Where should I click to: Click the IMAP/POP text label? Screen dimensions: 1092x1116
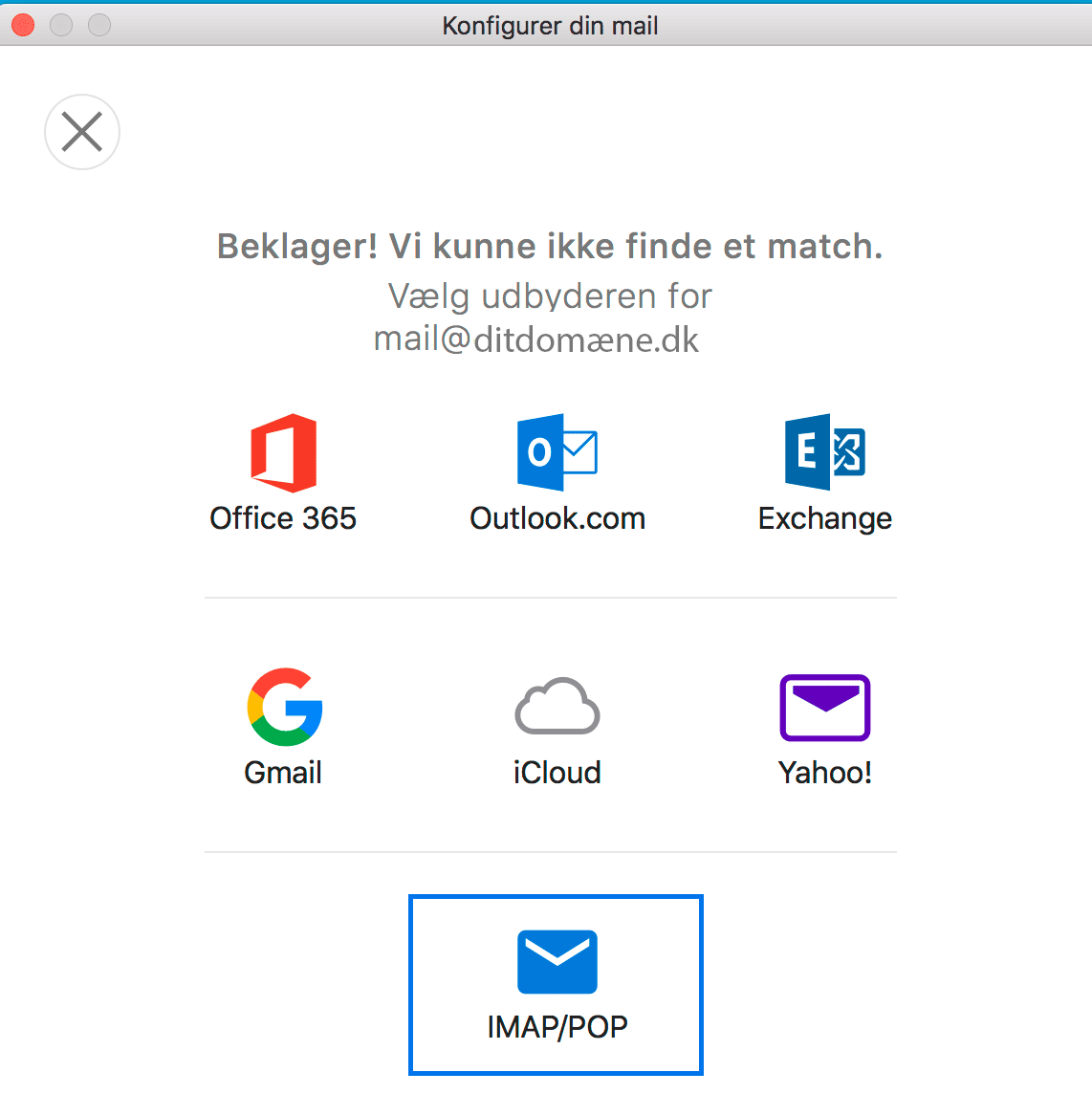tap(557, 1027)
